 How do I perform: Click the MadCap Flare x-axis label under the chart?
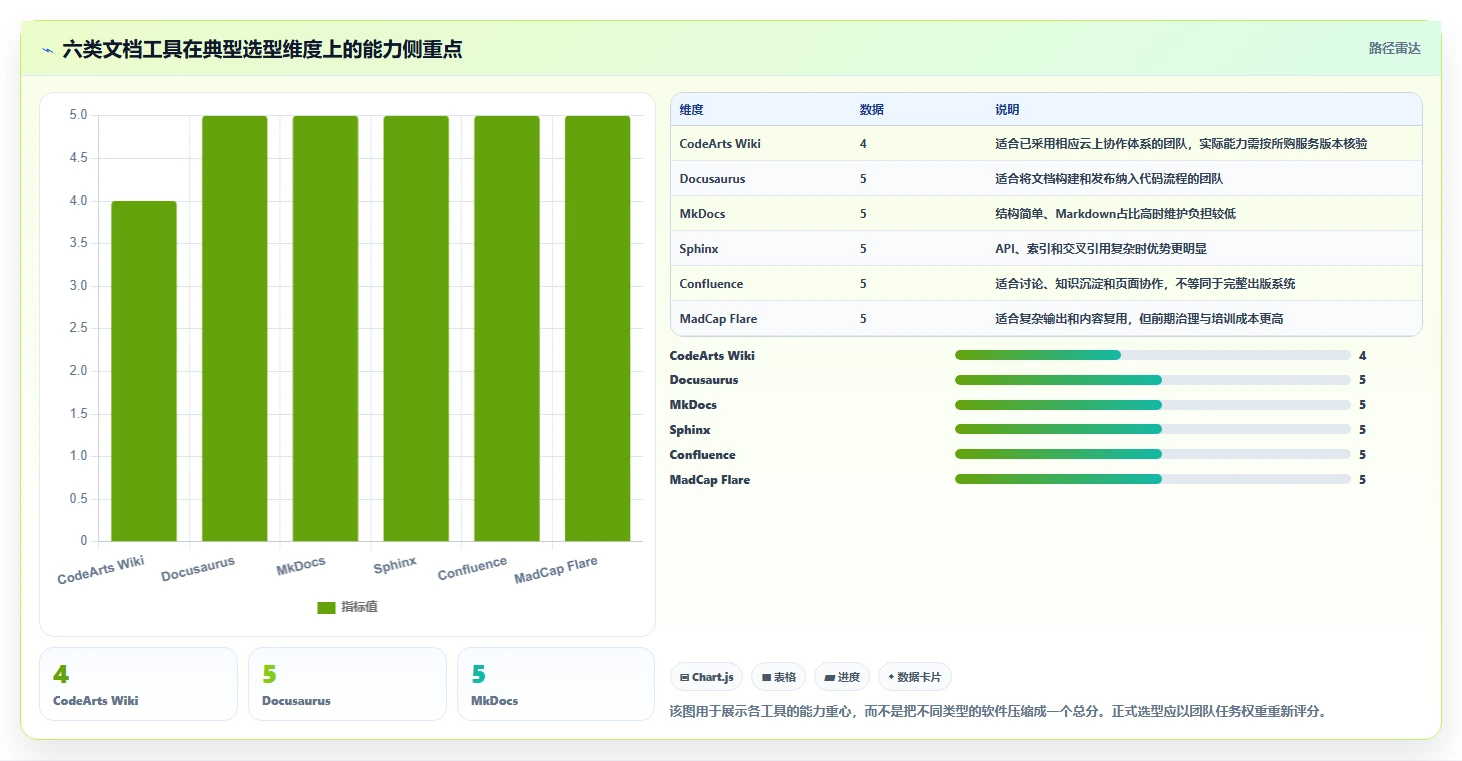click(x=556, y=570)
